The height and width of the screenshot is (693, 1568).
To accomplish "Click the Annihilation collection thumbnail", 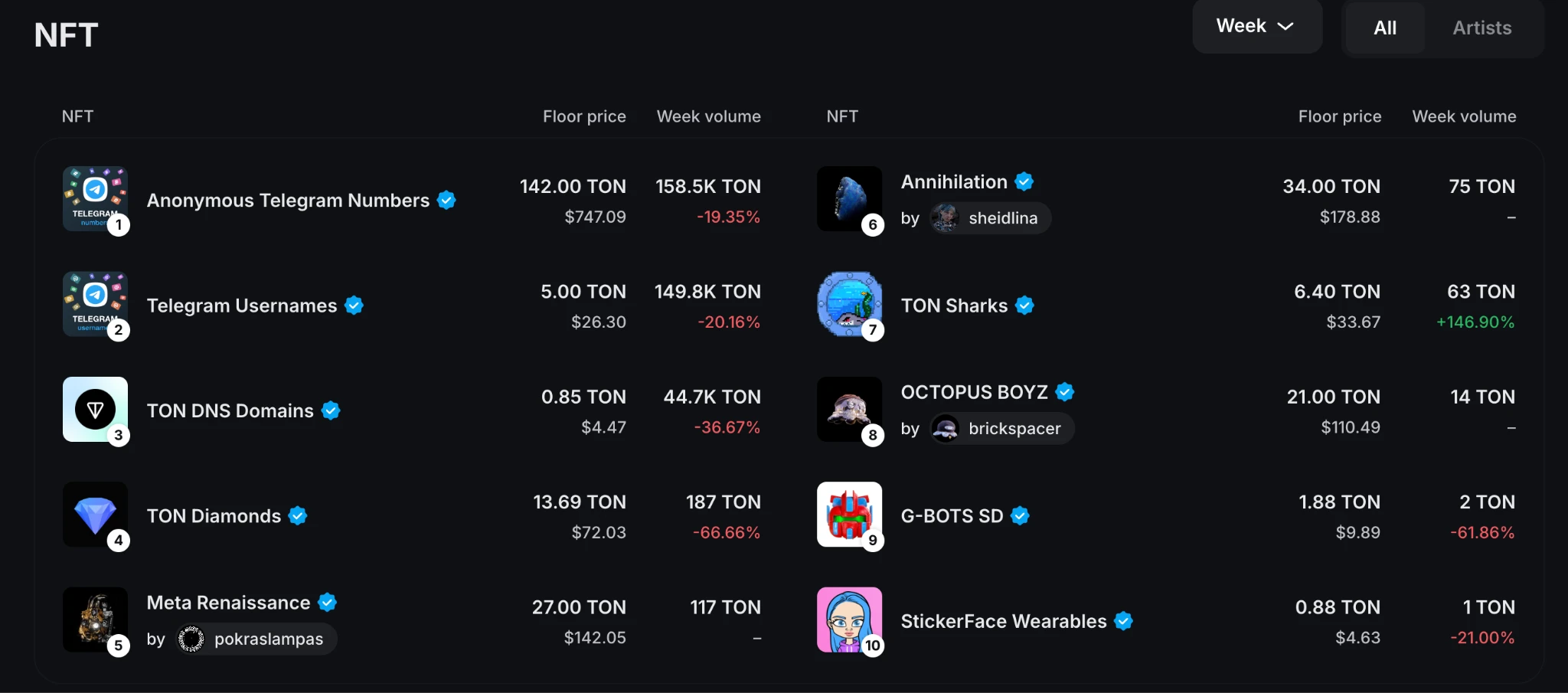I will click(849, 199).
